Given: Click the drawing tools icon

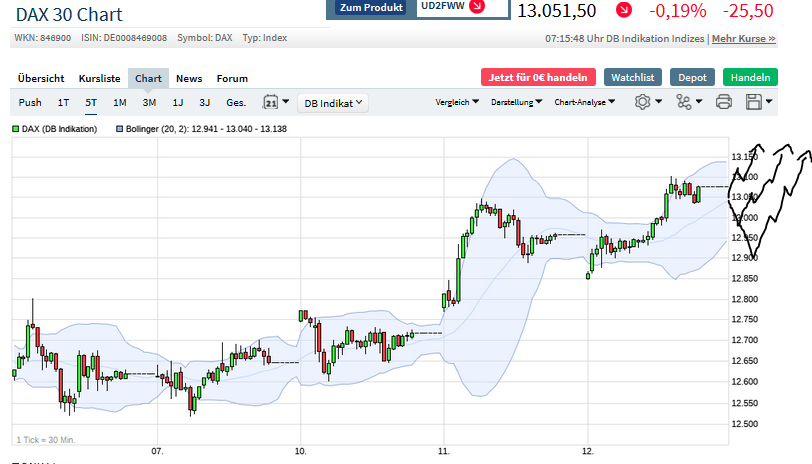Looking at the screenshot, I should click(684, 102).
